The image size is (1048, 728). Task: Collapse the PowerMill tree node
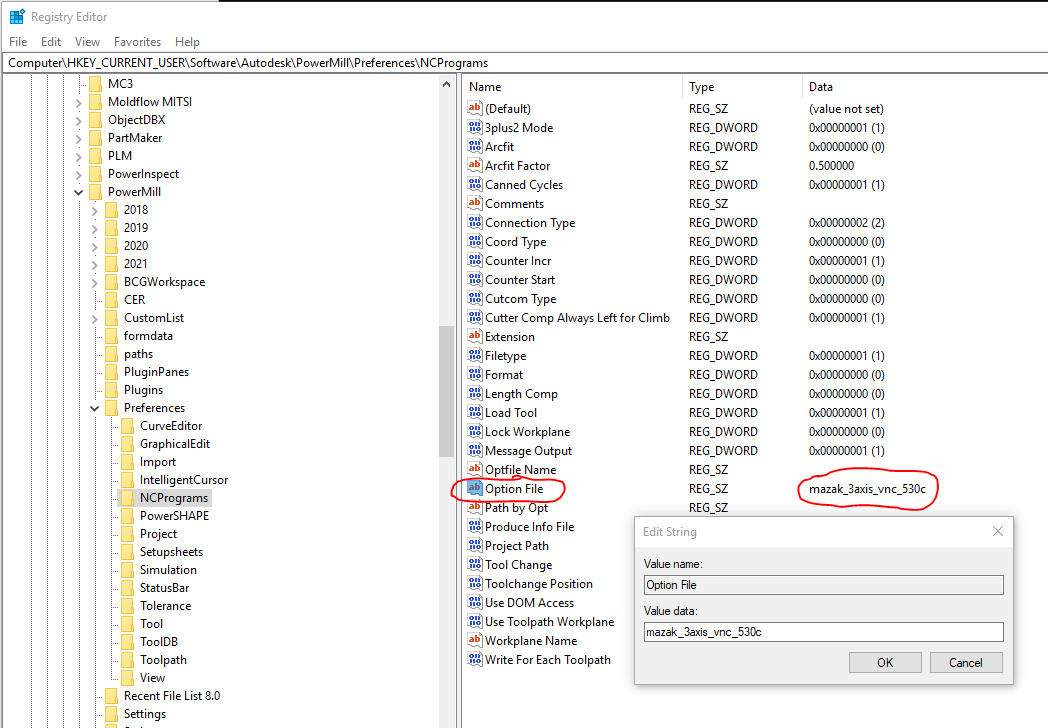pos(78,191)
